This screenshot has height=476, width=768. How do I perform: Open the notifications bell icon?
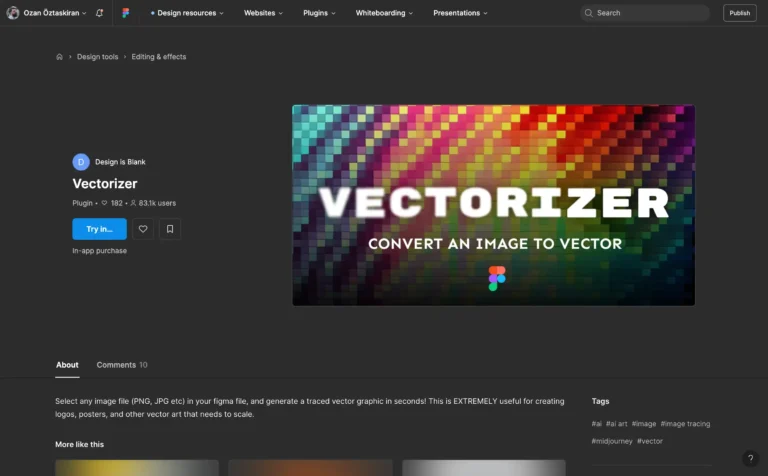pos(99,13)
